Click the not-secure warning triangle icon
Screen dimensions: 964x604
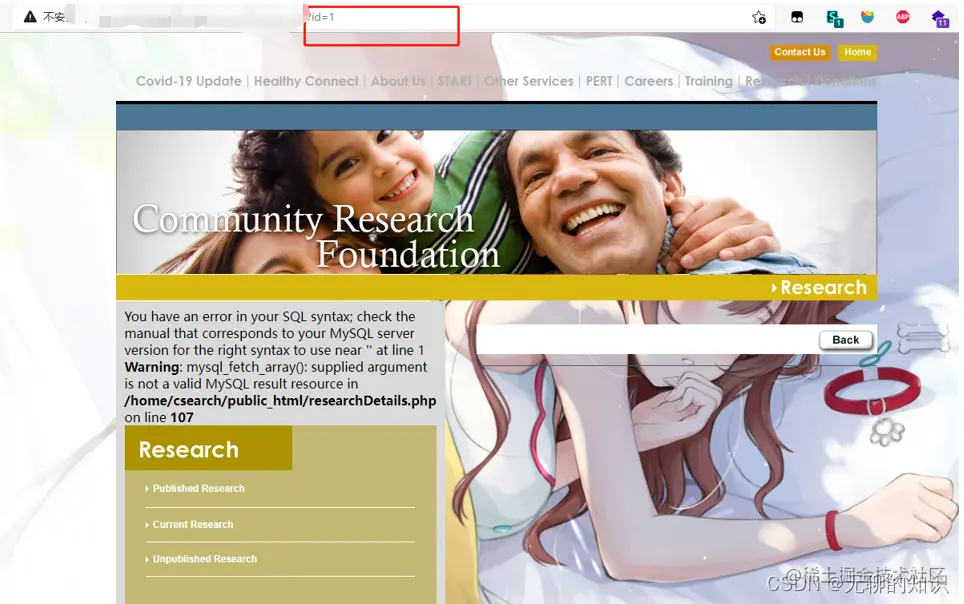(x=30, y=17)
